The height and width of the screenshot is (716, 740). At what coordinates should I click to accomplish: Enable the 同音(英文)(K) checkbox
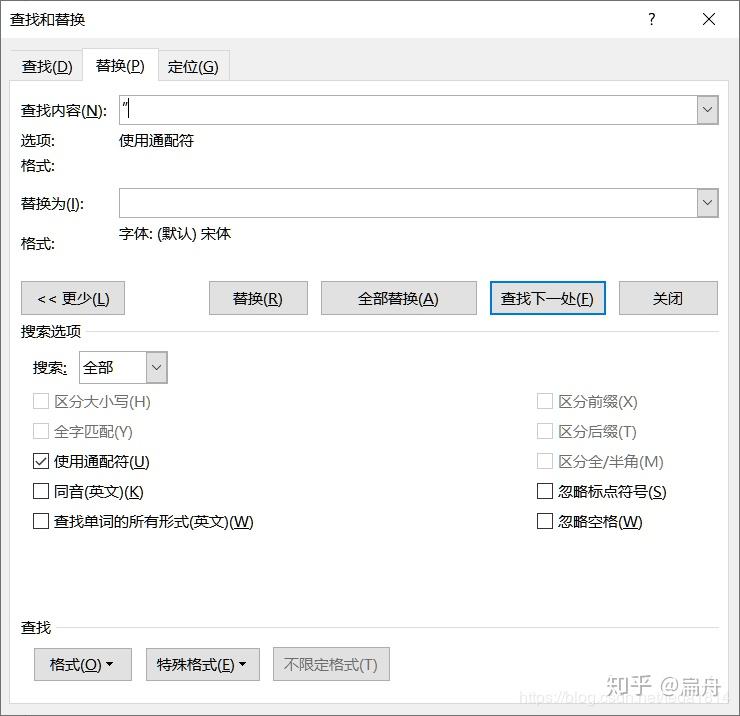[41, 491]
